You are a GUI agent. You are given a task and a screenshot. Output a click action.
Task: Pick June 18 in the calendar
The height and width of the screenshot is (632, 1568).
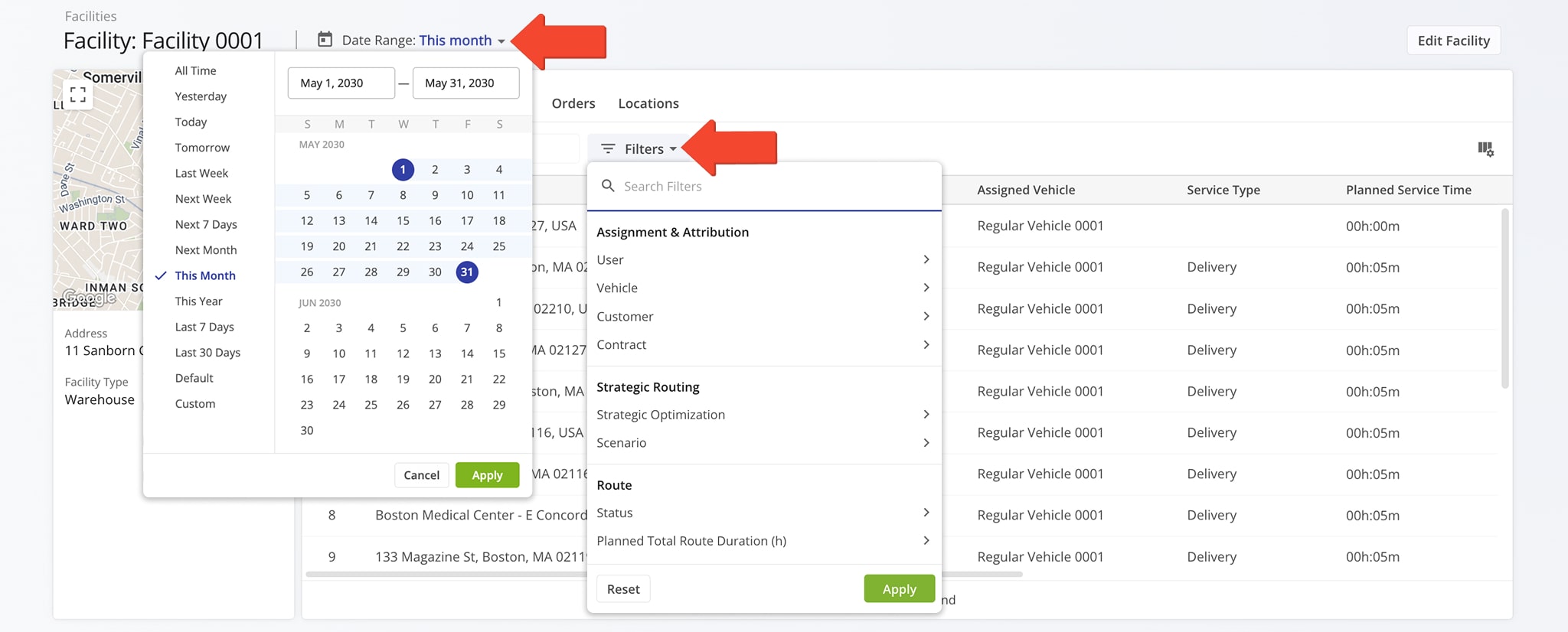tap(371, 379)
